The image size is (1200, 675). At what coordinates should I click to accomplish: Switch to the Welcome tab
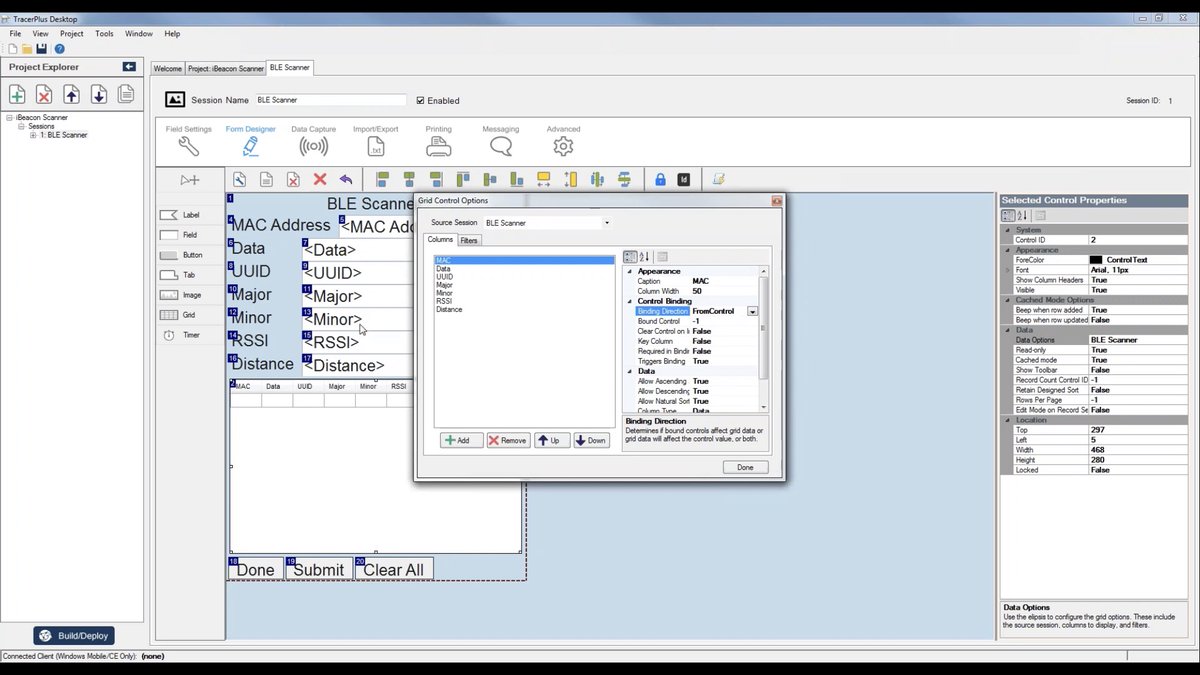[167, 69]
